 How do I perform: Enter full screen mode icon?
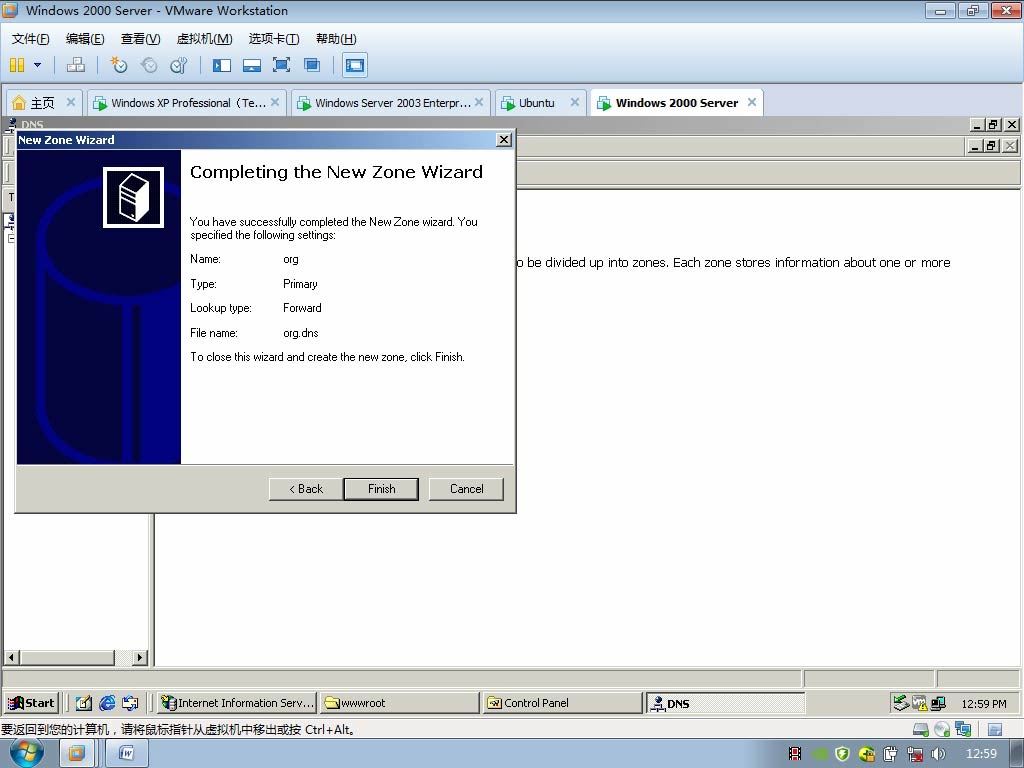coord(281,65)
